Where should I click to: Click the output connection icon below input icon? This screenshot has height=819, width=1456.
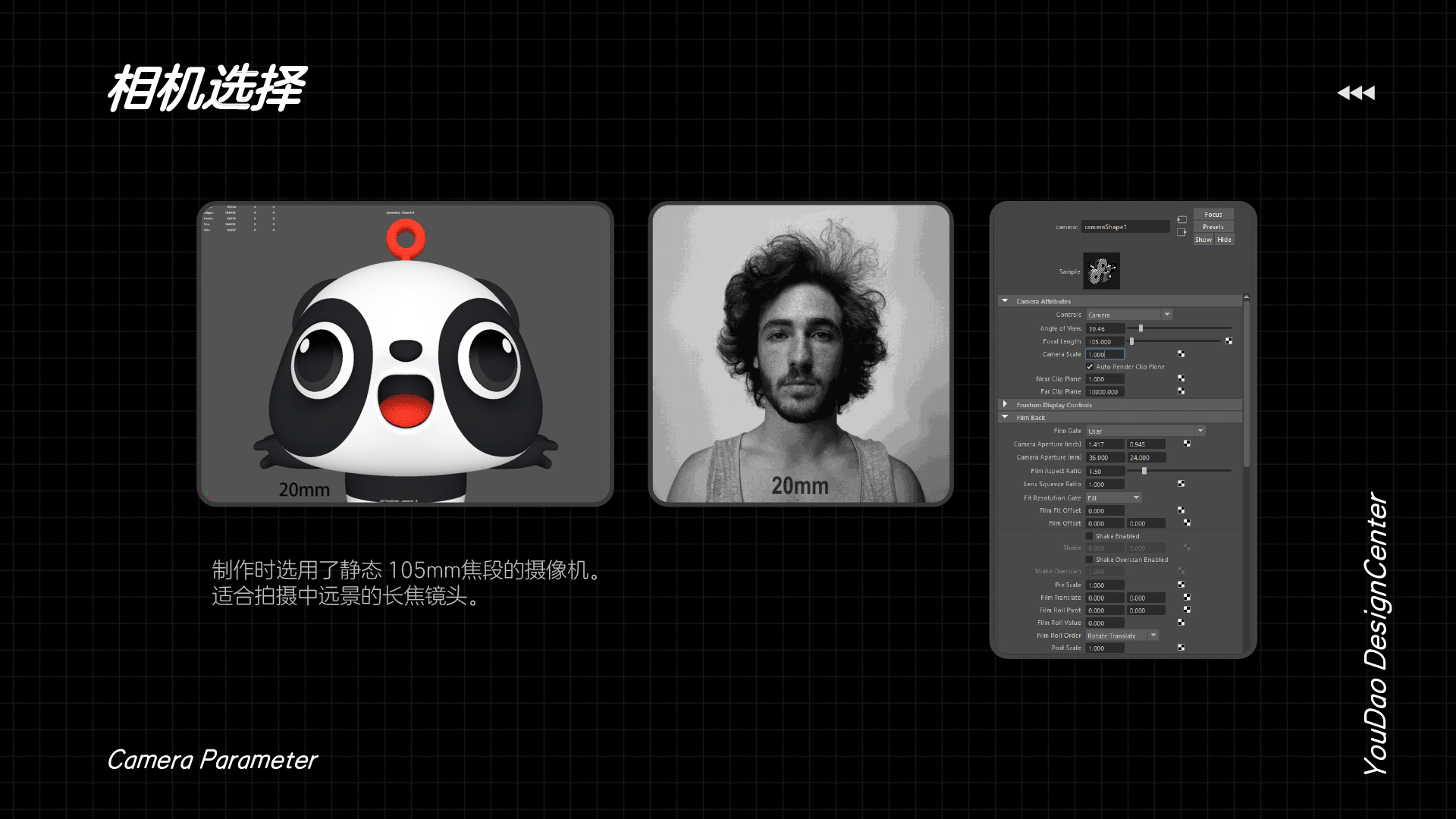click(x=1181, y=232)
